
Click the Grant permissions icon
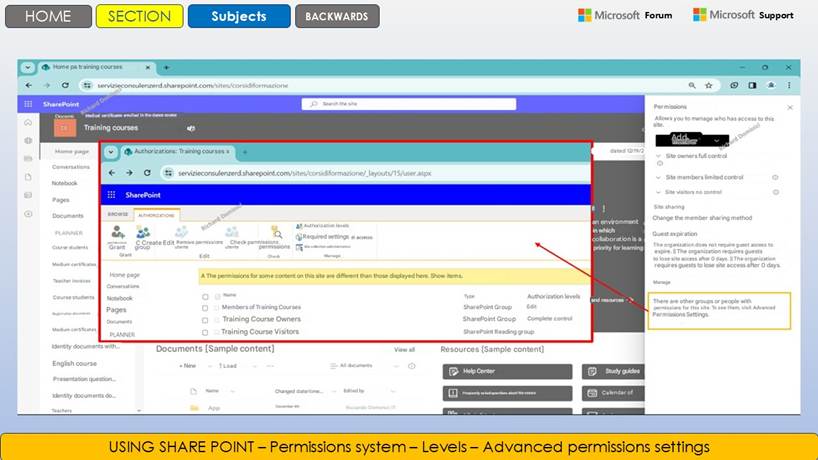tap(118, 234)
